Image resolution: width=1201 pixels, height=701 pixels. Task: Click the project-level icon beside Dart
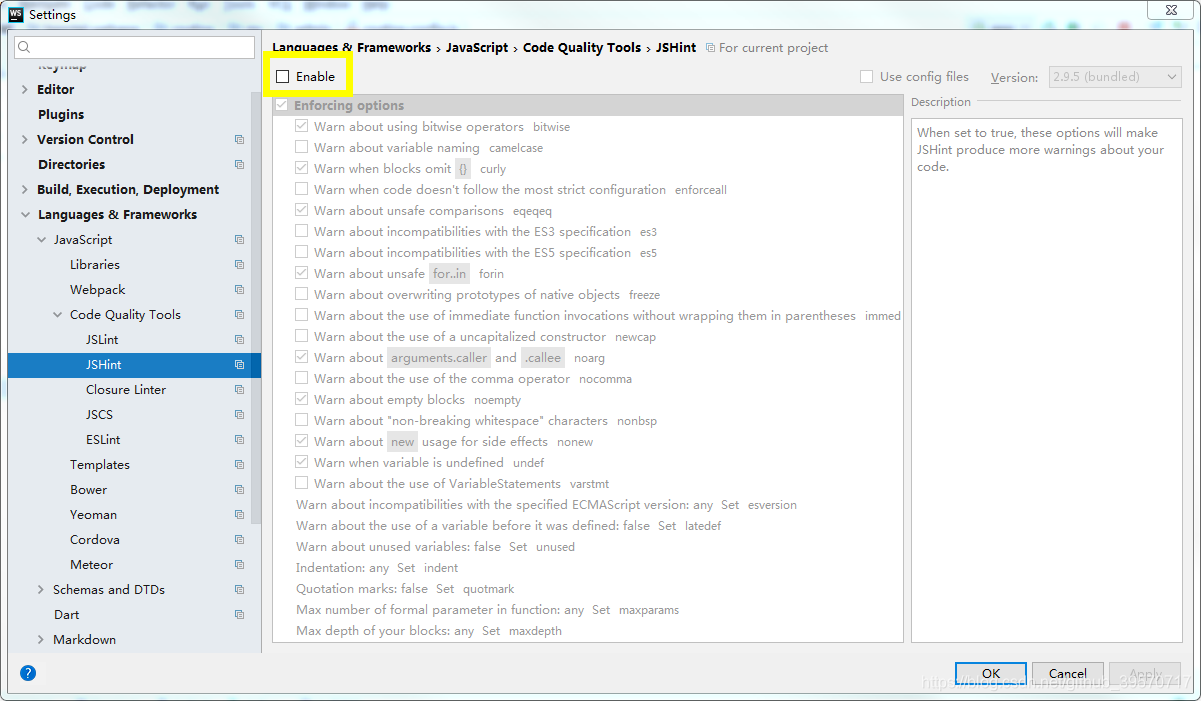(x=239, y=615)
